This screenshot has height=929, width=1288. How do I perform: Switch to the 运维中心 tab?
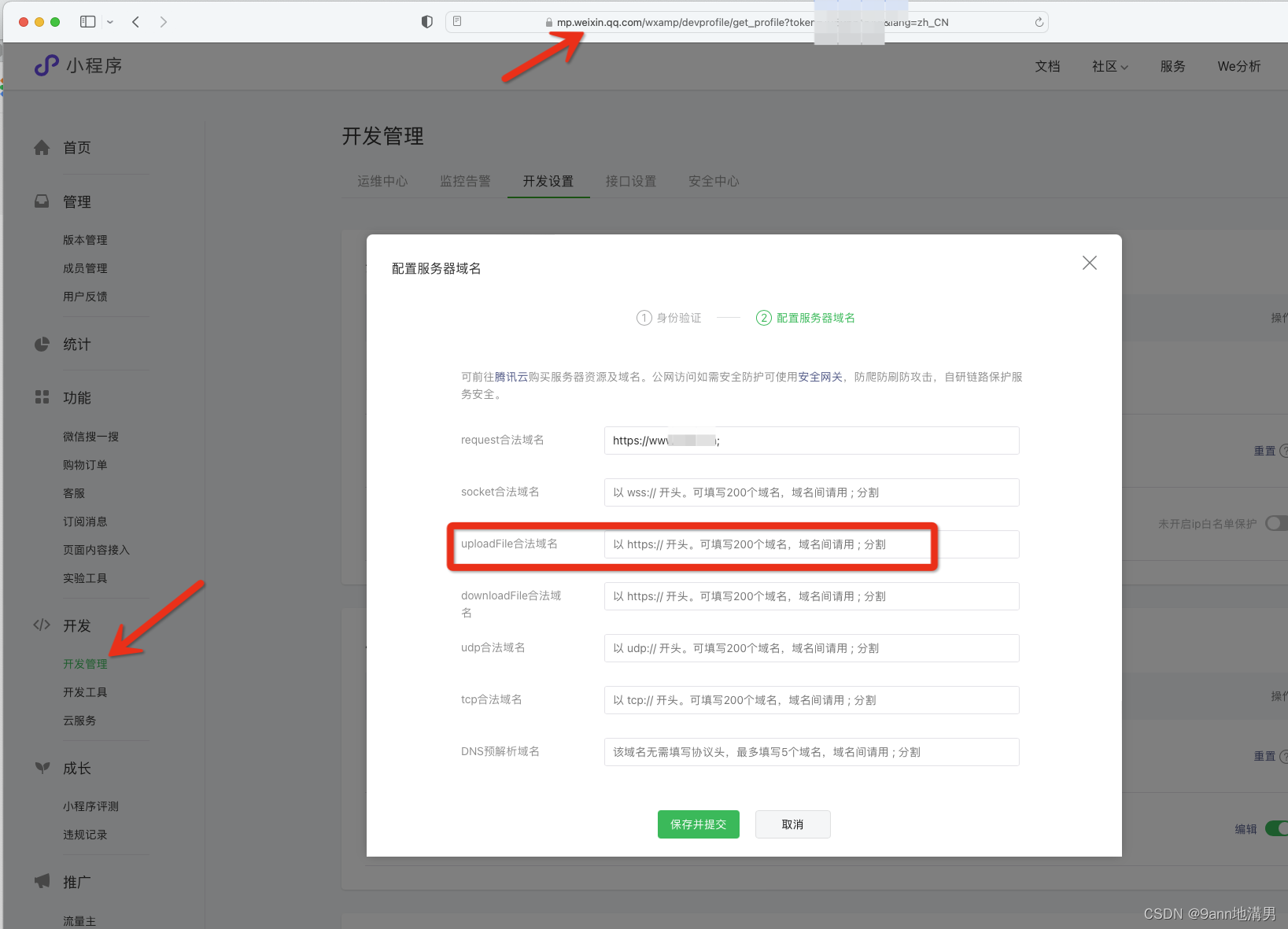point(382,182)
